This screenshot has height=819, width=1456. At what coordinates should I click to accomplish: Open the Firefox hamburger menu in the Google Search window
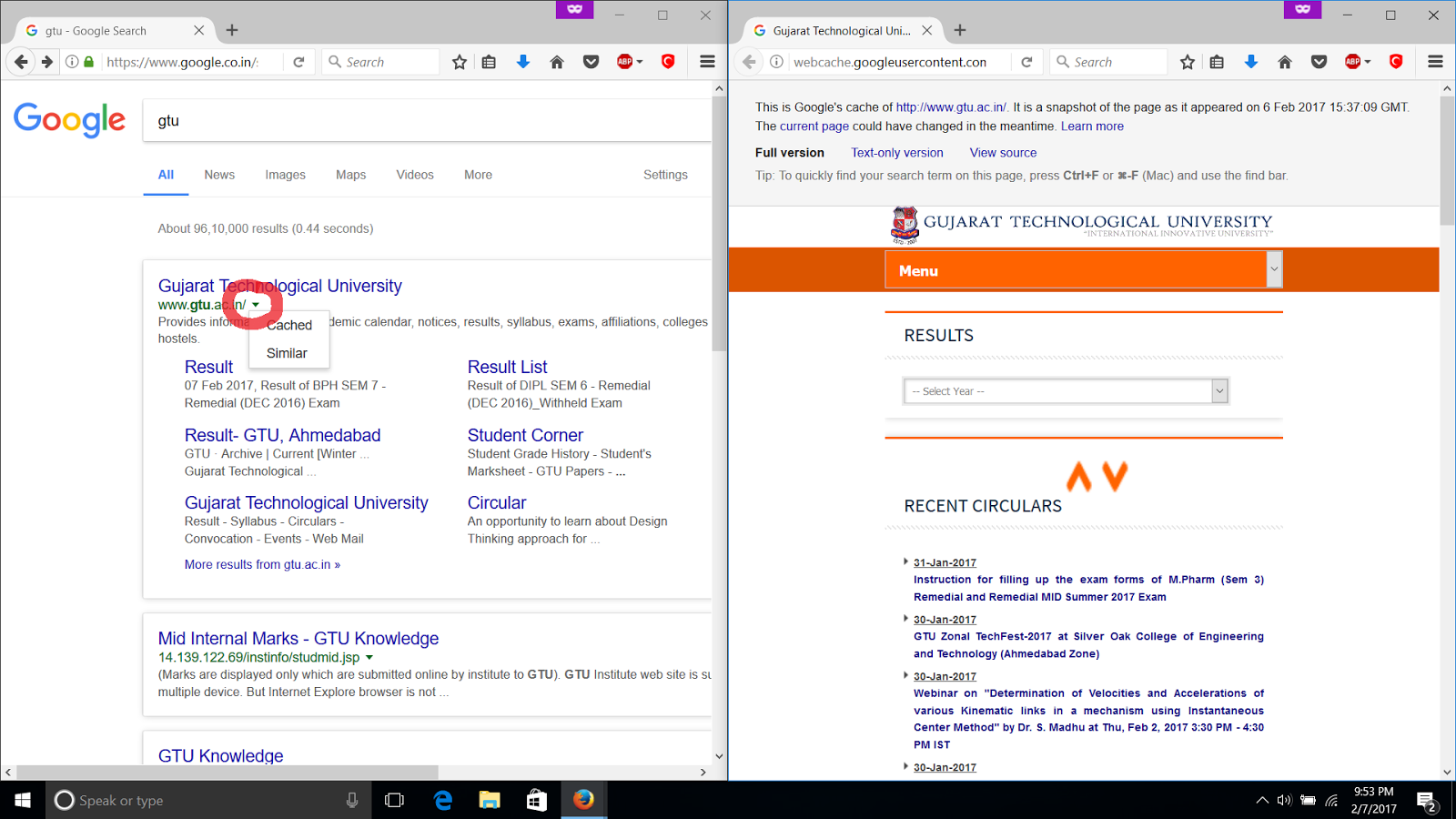point(707,62)
